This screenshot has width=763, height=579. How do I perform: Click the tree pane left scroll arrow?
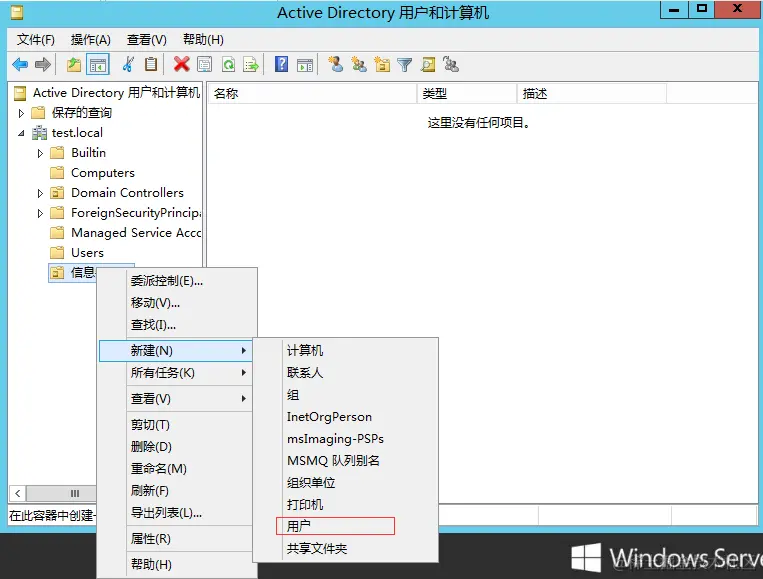(18, 493)
